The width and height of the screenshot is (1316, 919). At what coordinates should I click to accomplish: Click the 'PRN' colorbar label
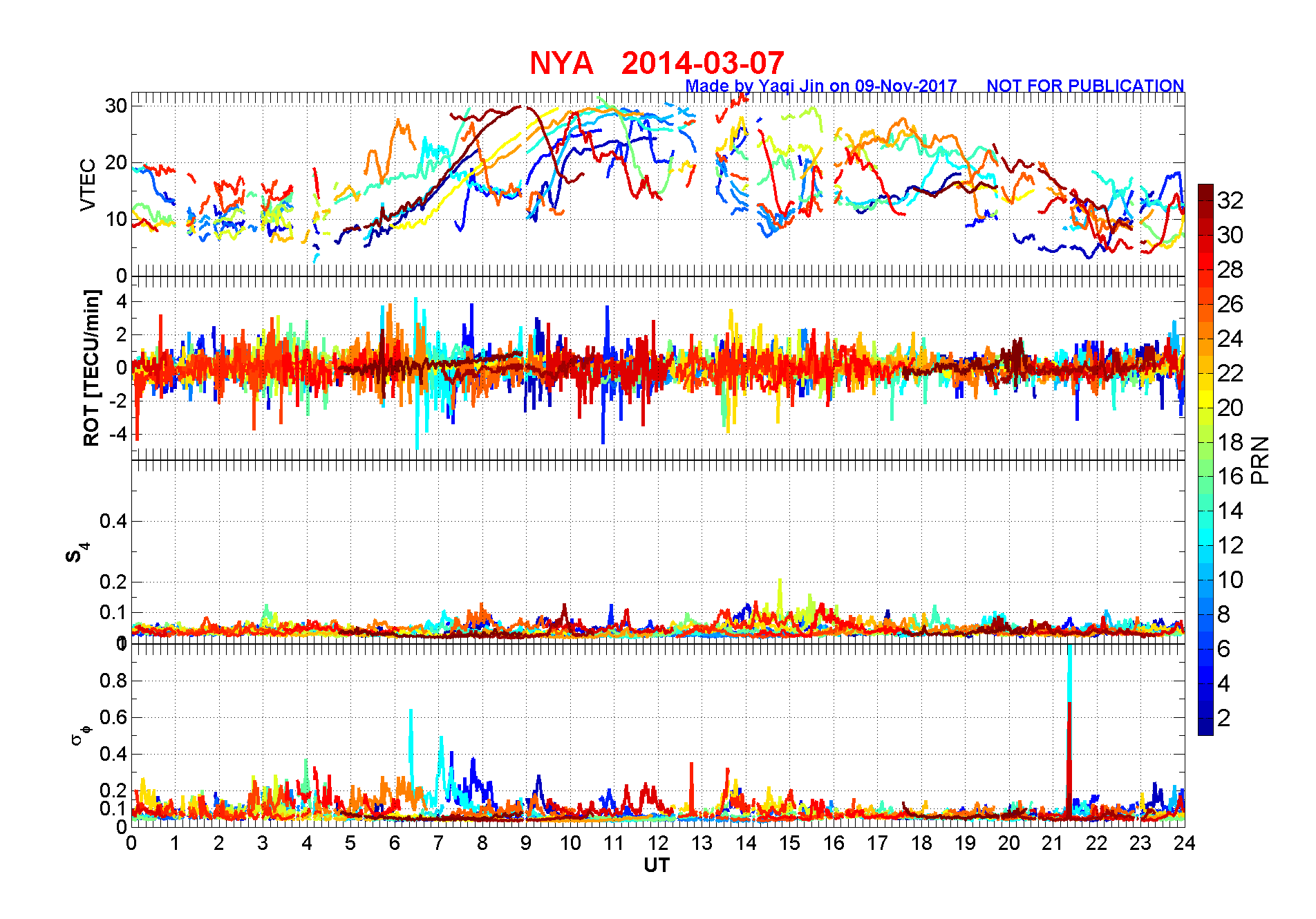pyautogui.click(x=1260, y=459)
